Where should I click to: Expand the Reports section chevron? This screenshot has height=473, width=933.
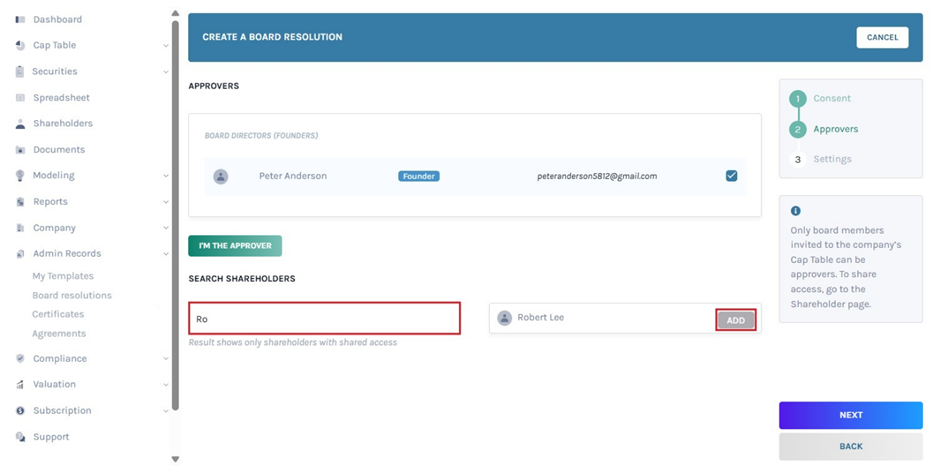[165, 202]
